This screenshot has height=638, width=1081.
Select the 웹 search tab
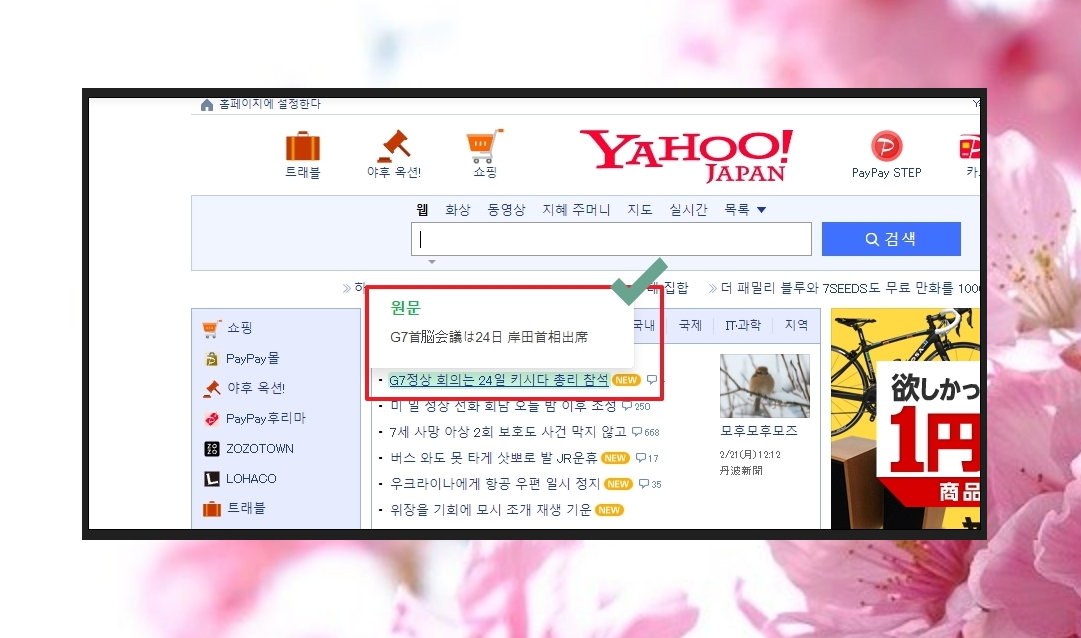[x=422, y=210]
